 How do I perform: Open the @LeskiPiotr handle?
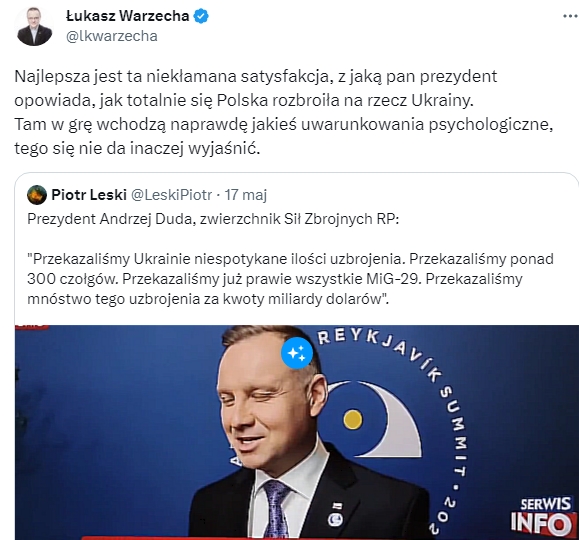click(171, 195)
